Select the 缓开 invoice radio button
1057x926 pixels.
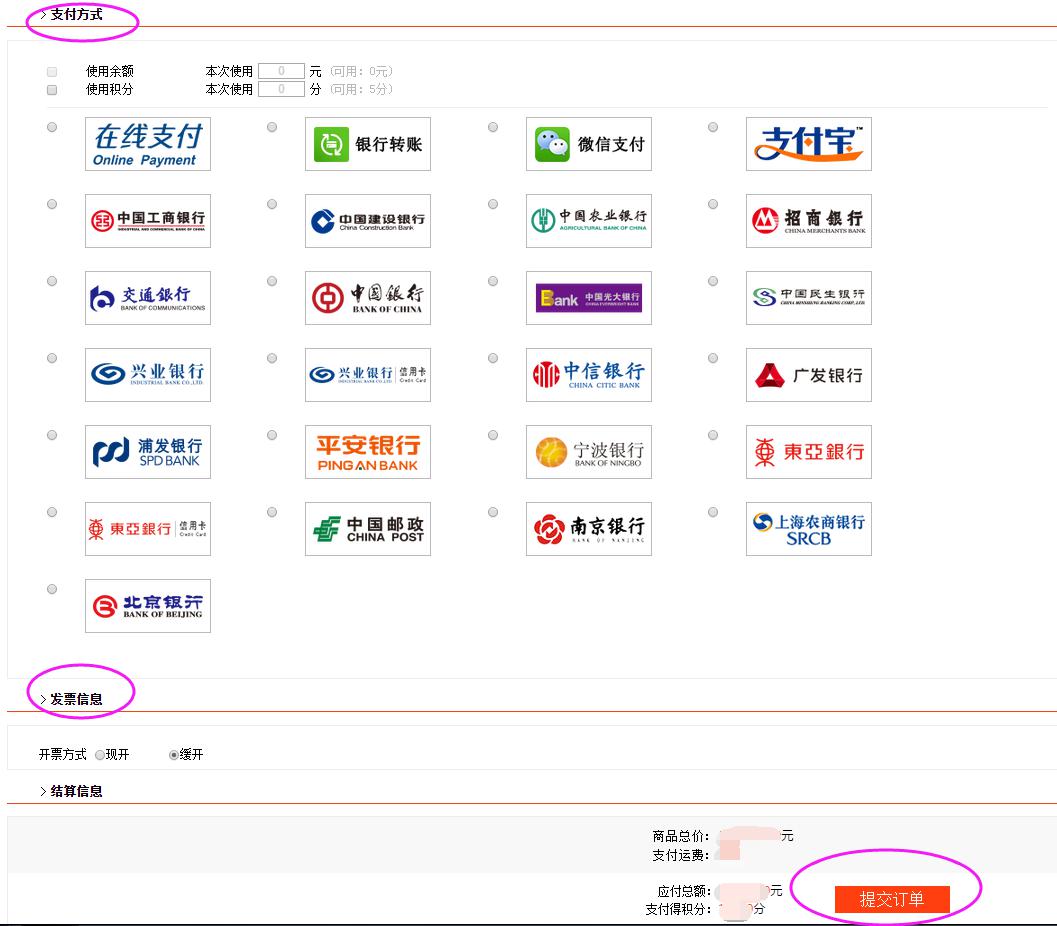173,755
